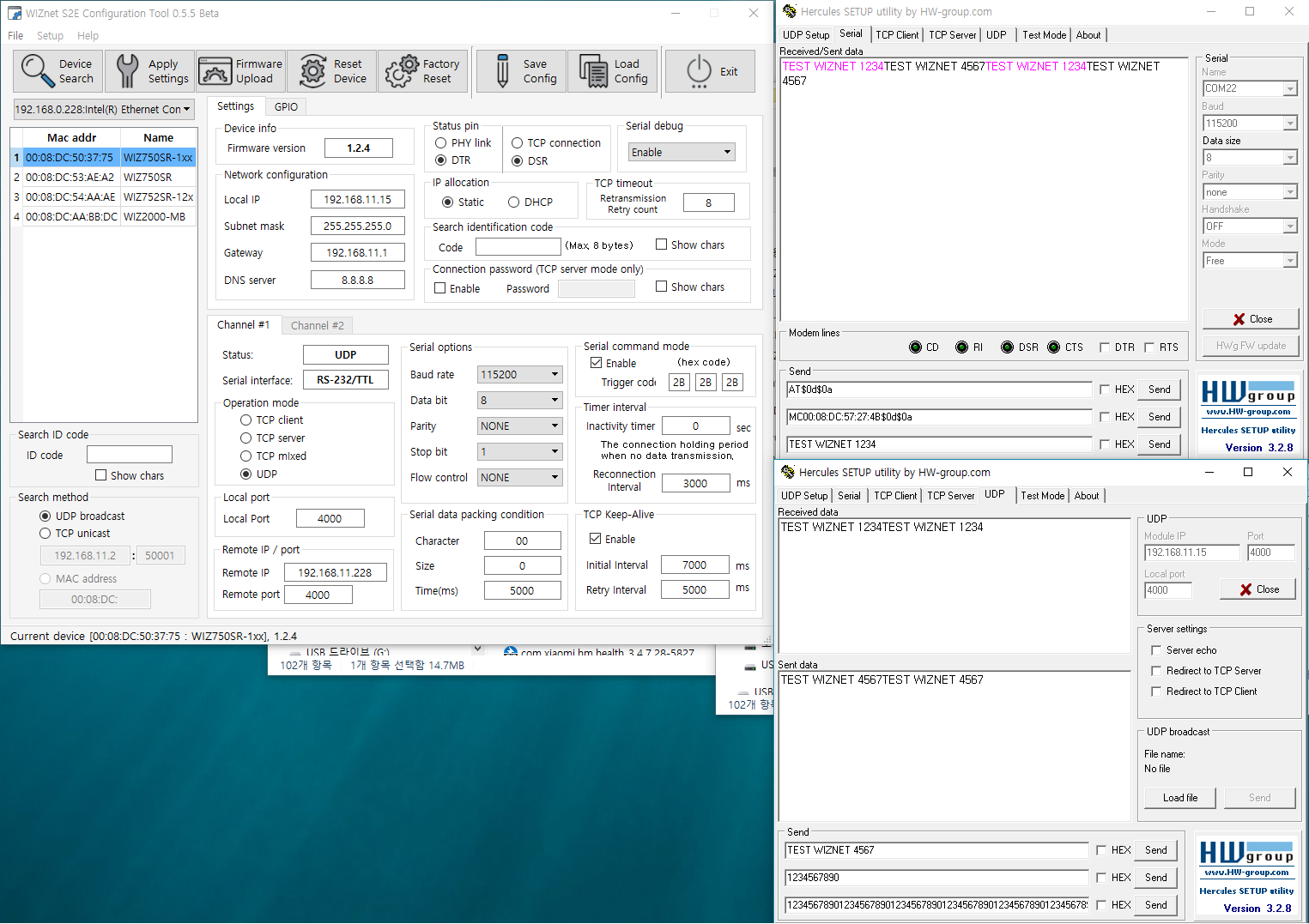Open the Setup menu
The image size is (1309, 924).
[x=50, y=36]
